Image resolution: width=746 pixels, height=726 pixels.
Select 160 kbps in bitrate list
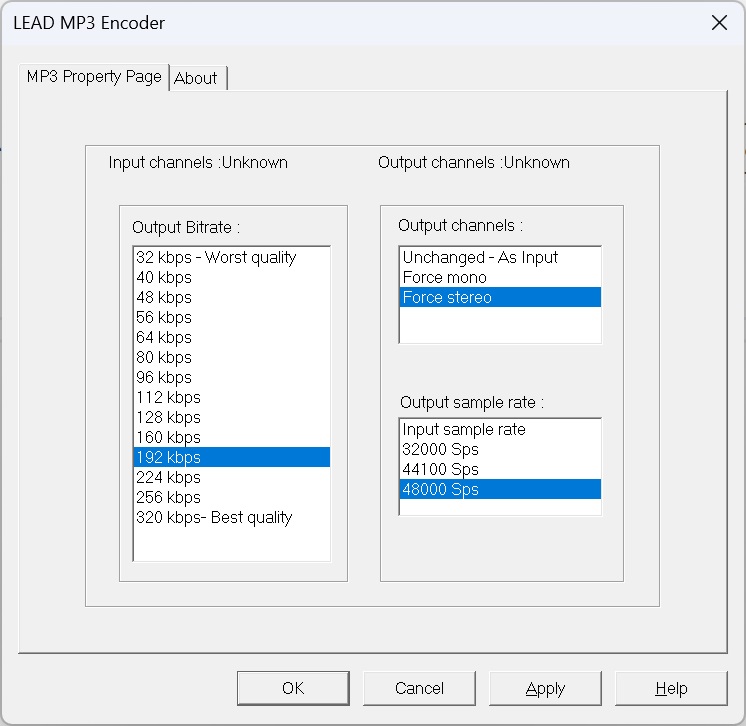pyautogui.click(x=168, y=437)
